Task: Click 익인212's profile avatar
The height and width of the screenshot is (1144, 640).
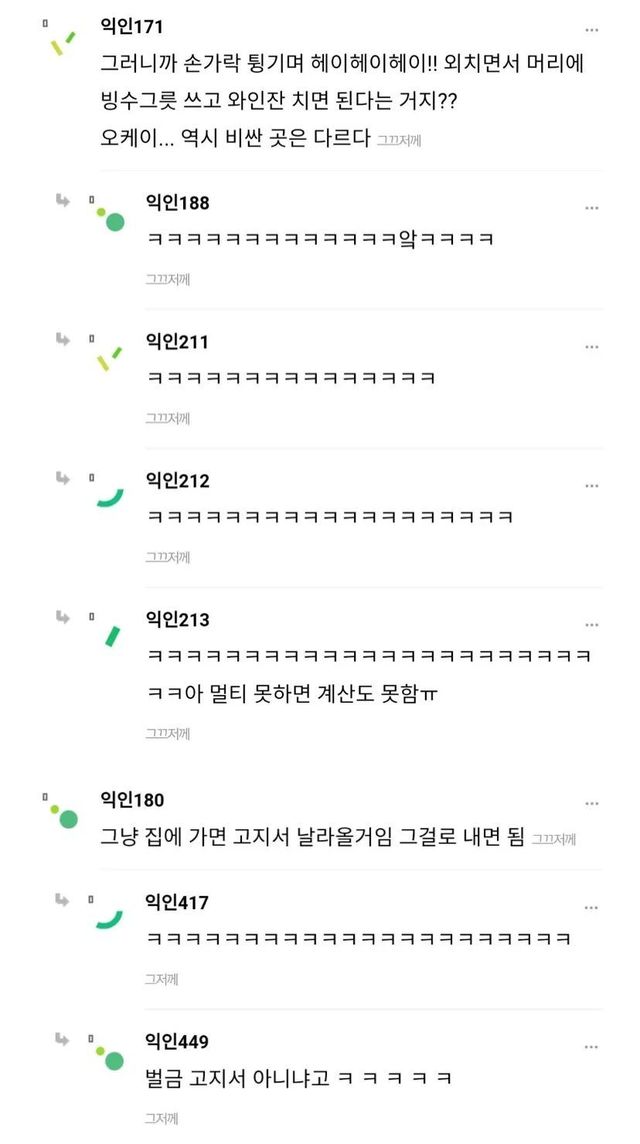Action: (x=108, y=495)
